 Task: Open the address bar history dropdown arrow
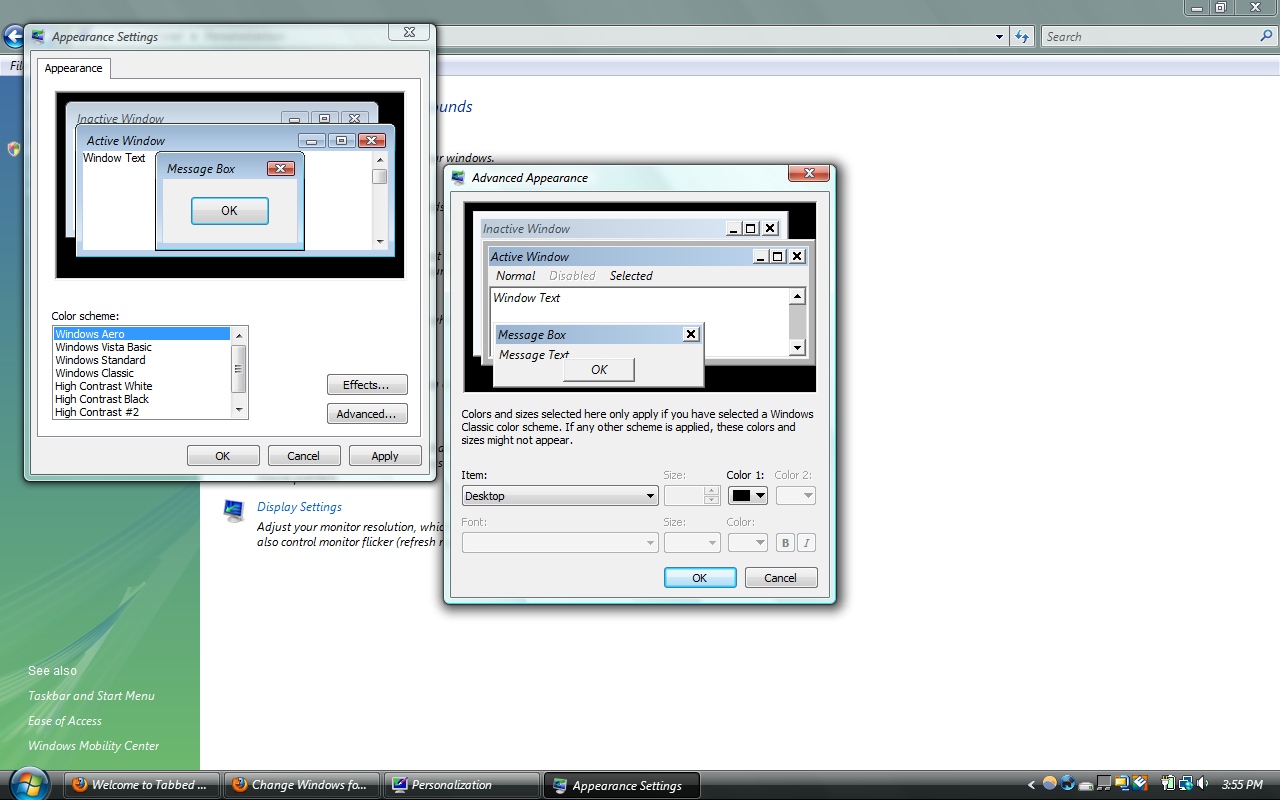1000,37
